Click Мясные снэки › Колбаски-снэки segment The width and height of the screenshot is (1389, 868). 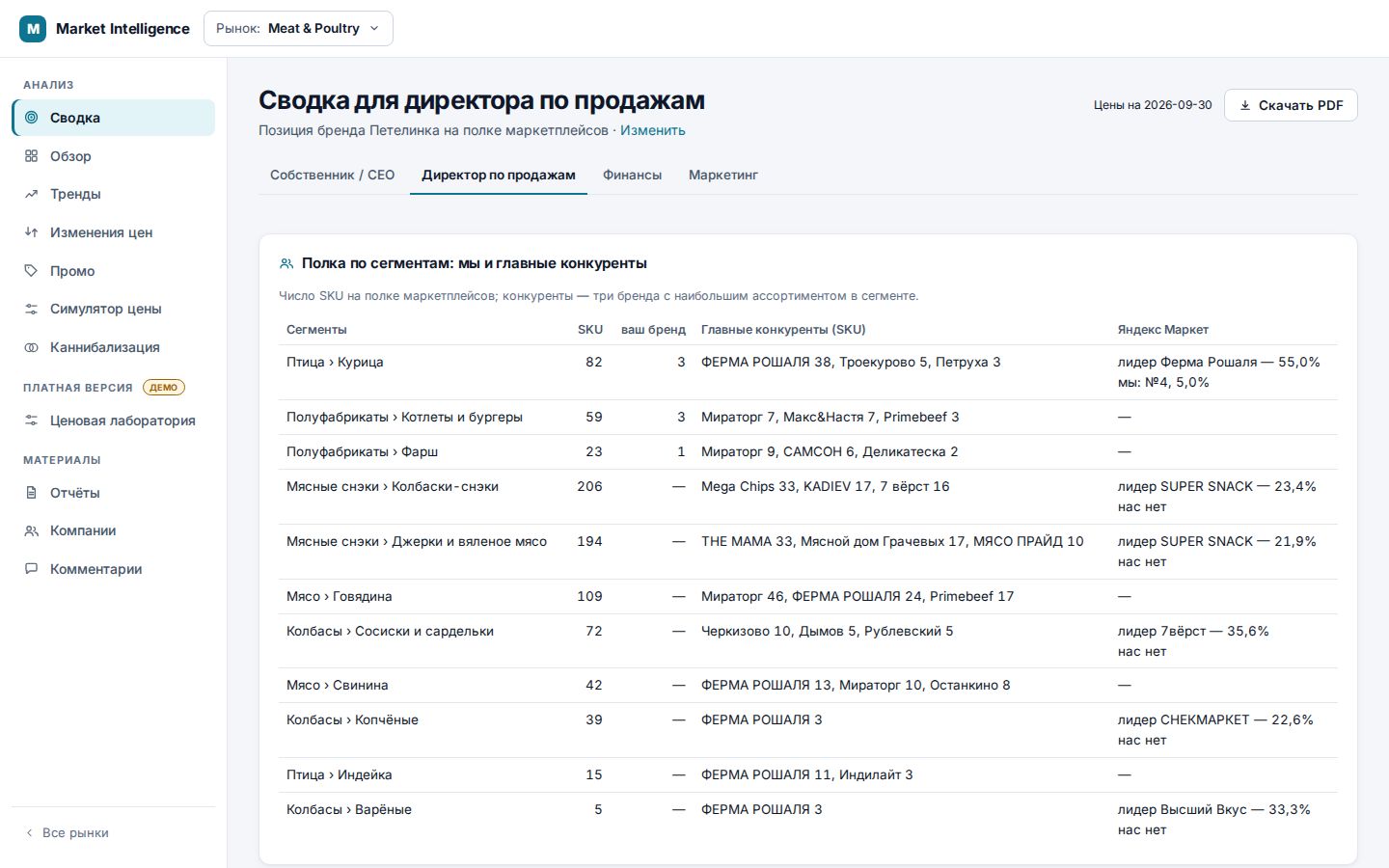pos(393,486)
